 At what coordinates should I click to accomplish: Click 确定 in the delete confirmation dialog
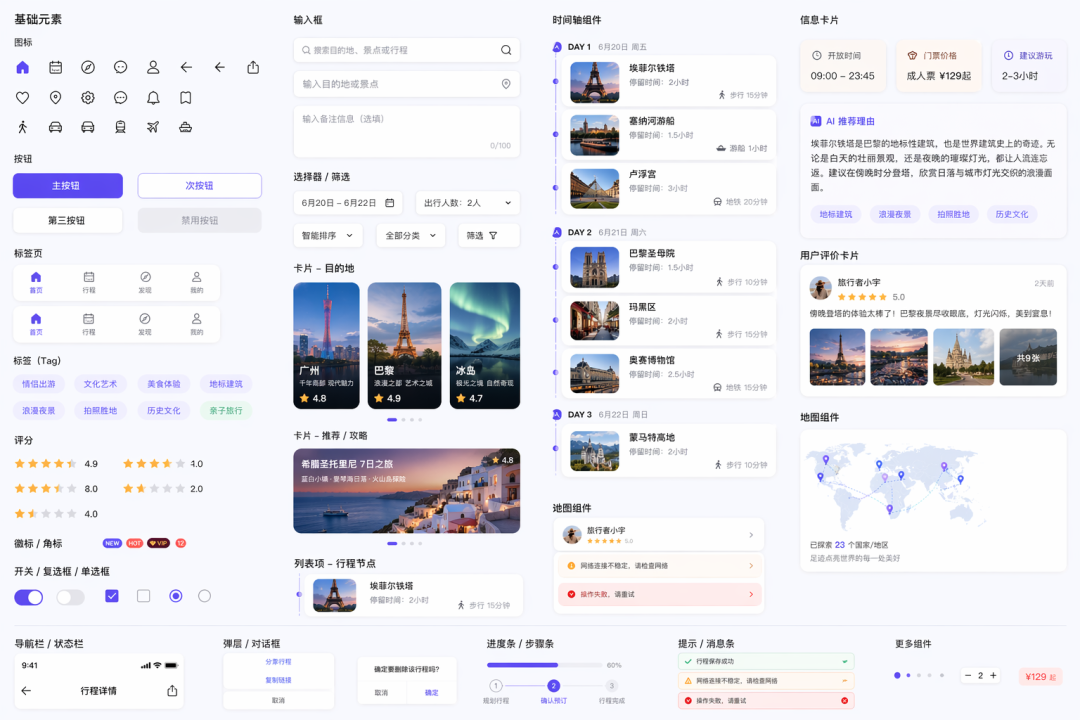(432, 692)
